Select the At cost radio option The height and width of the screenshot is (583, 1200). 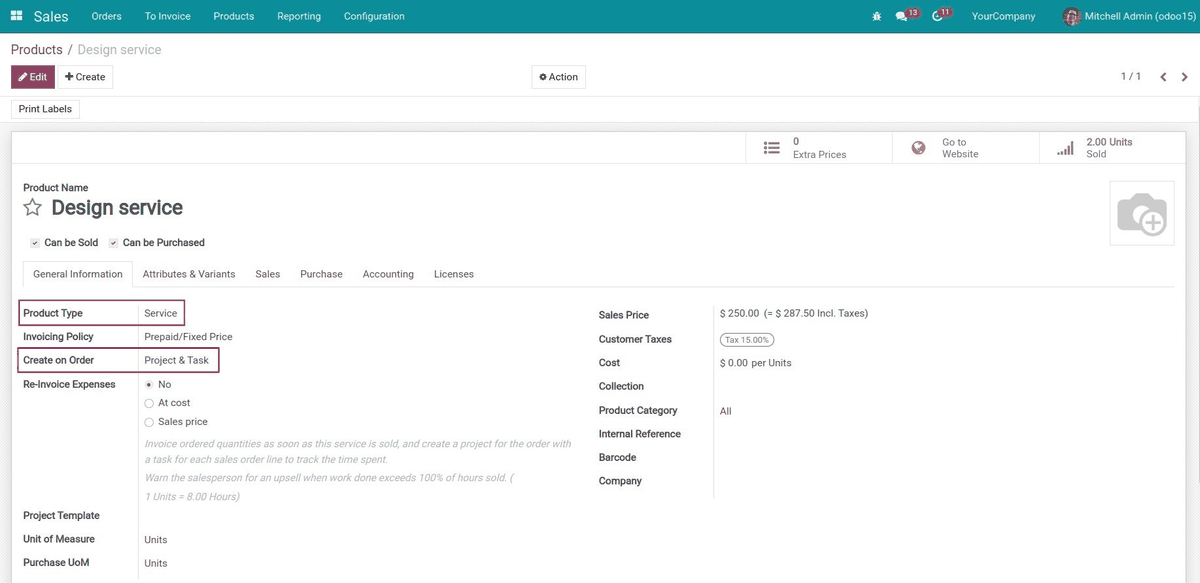pos(149,403)
